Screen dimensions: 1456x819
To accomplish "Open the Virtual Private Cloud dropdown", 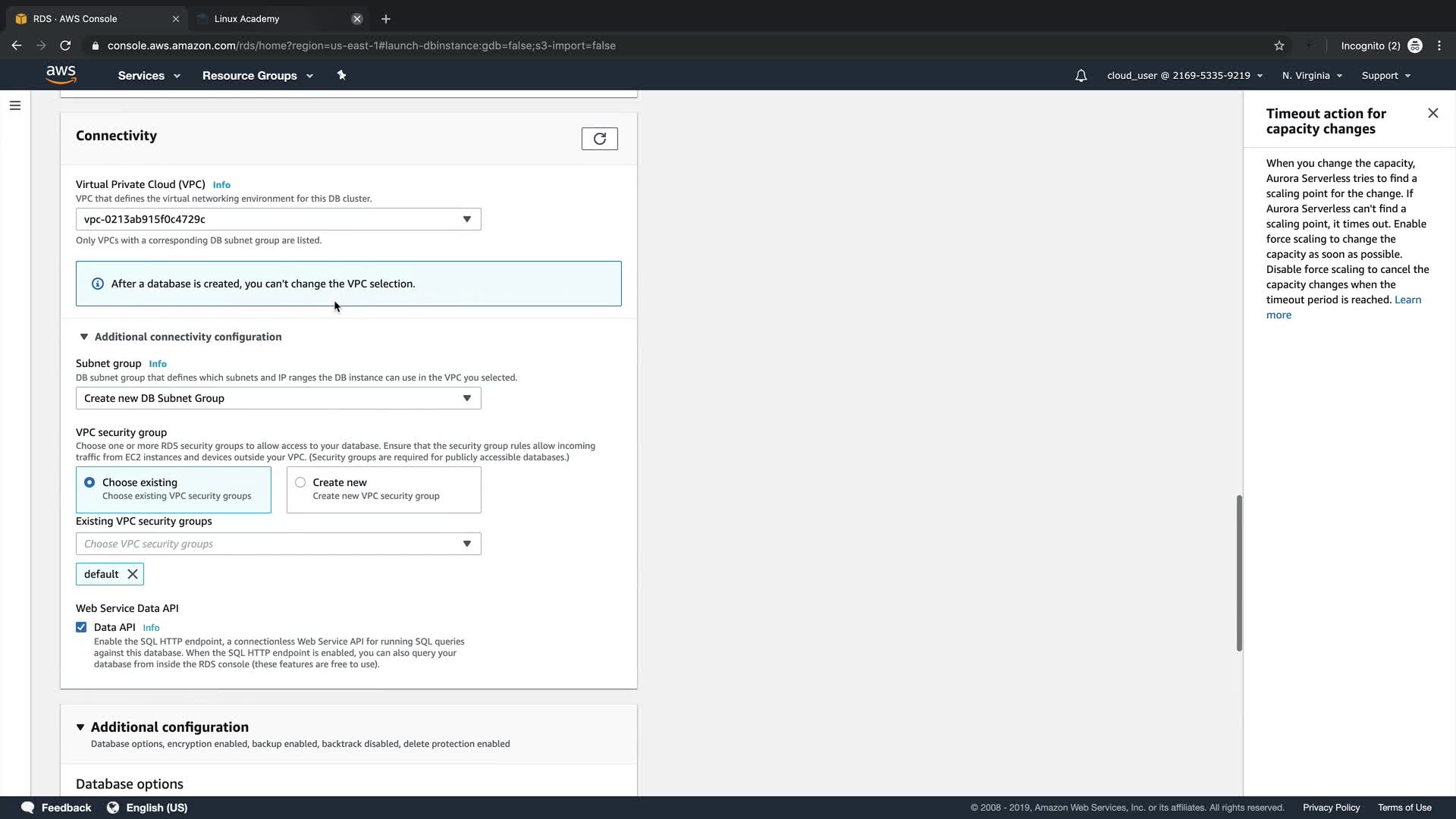I will click(x=278, y=219).
